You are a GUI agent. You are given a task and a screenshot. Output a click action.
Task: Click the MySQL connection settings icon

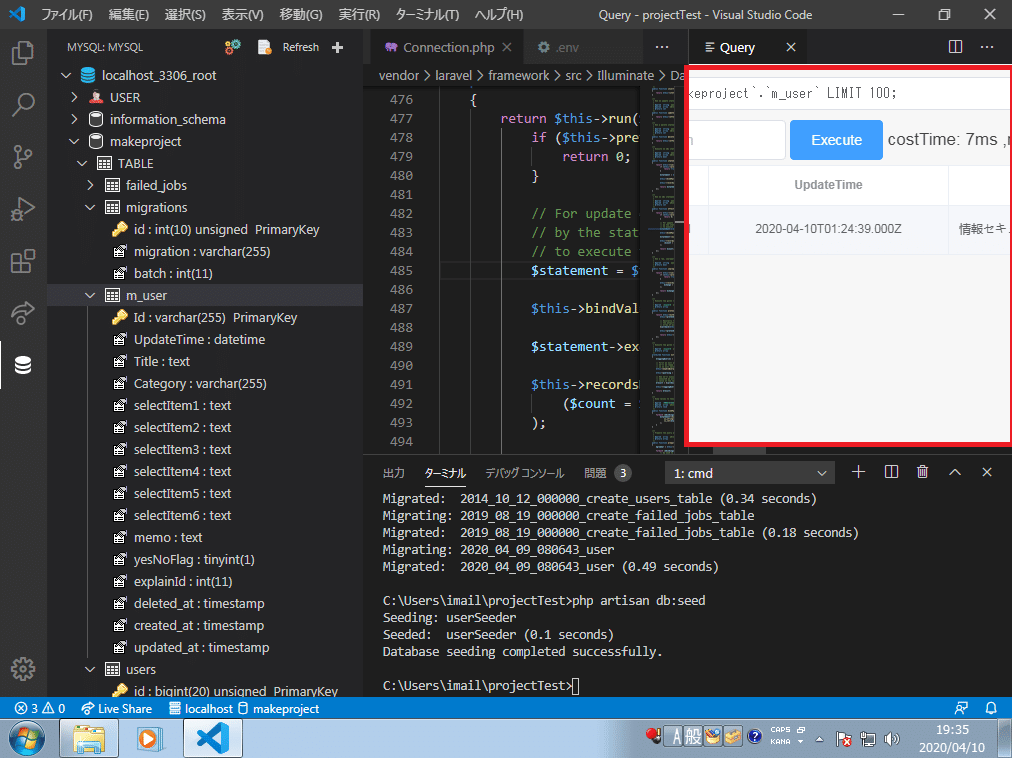coord(232,47)
